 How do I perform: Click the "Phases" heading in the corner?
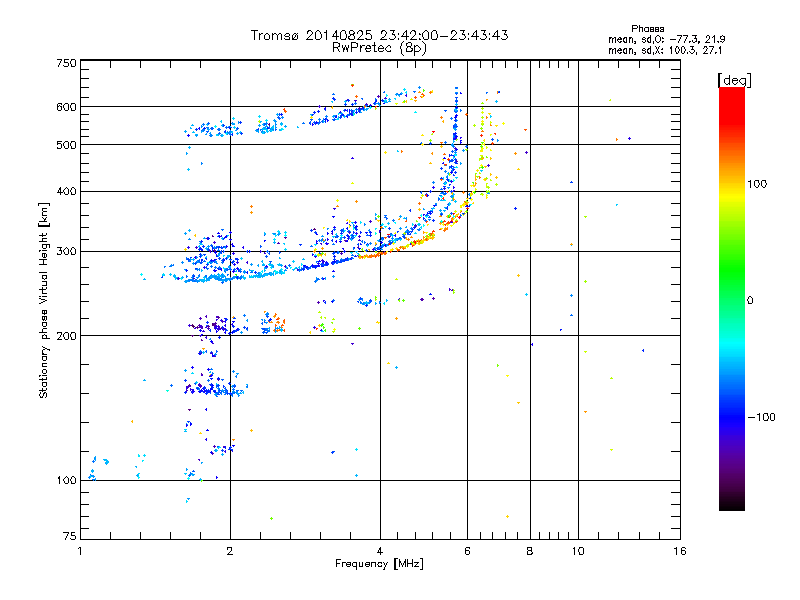[x=647, y=29]
